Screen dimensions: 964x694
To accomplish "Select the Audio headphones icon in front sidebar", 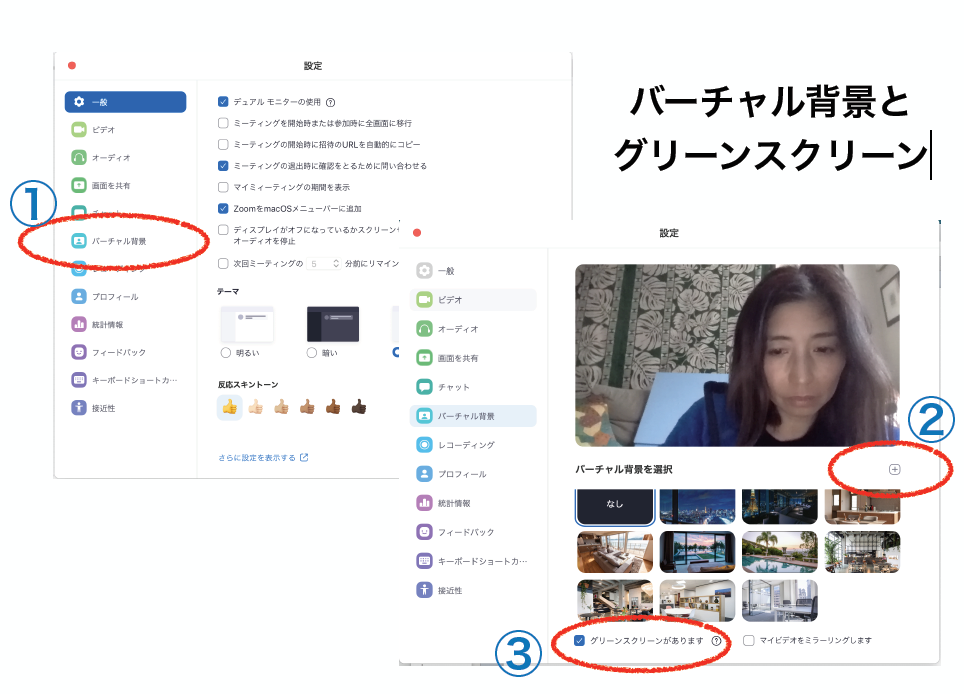I will (424, 329).
